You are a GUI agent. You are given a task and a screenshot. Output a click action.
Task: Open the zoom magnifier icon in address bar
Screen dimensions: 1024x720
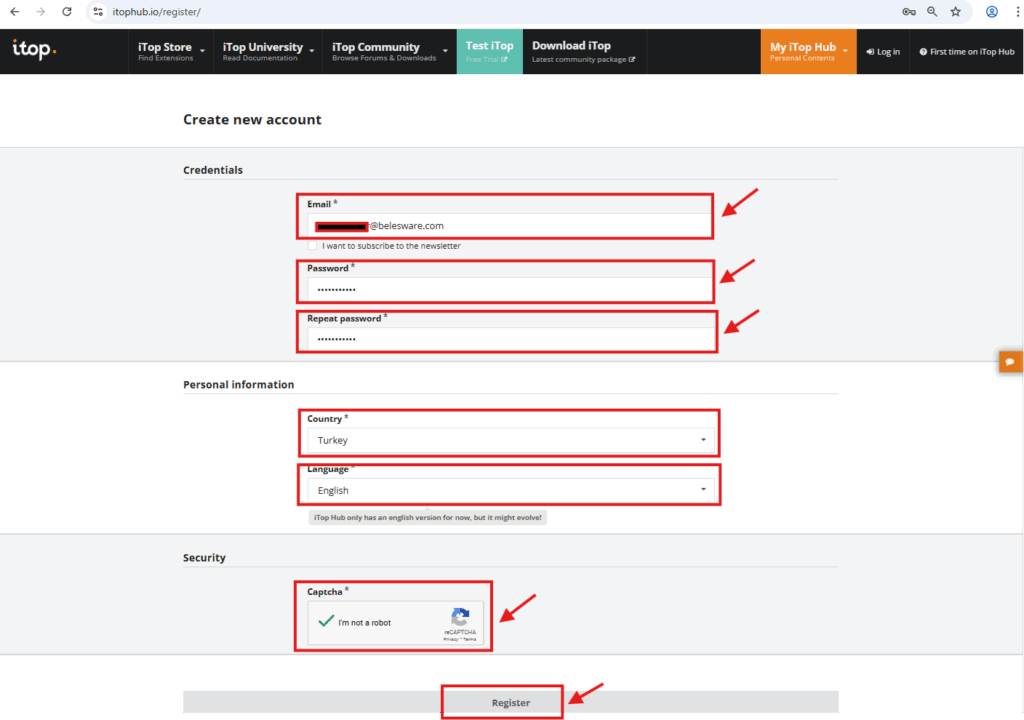click(x=932, y=12)
